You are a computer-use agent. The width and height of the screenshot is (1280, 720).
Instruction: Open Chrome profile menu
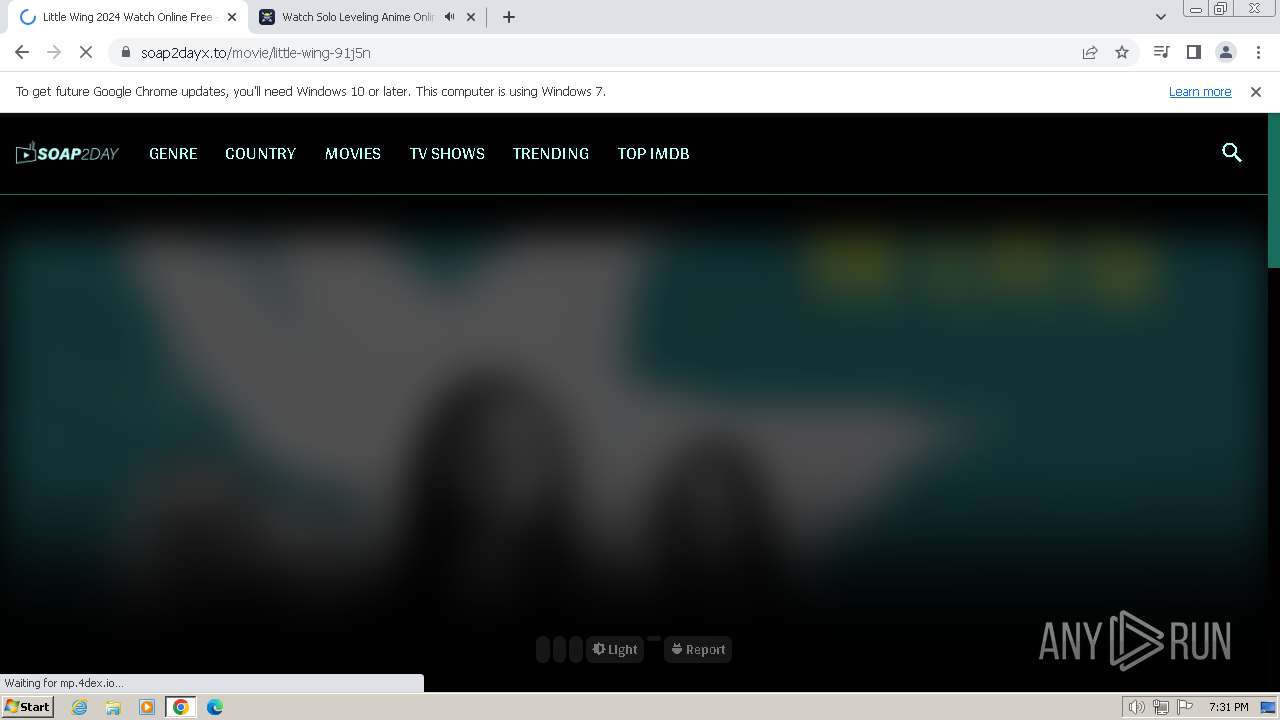click(1225, 52)
